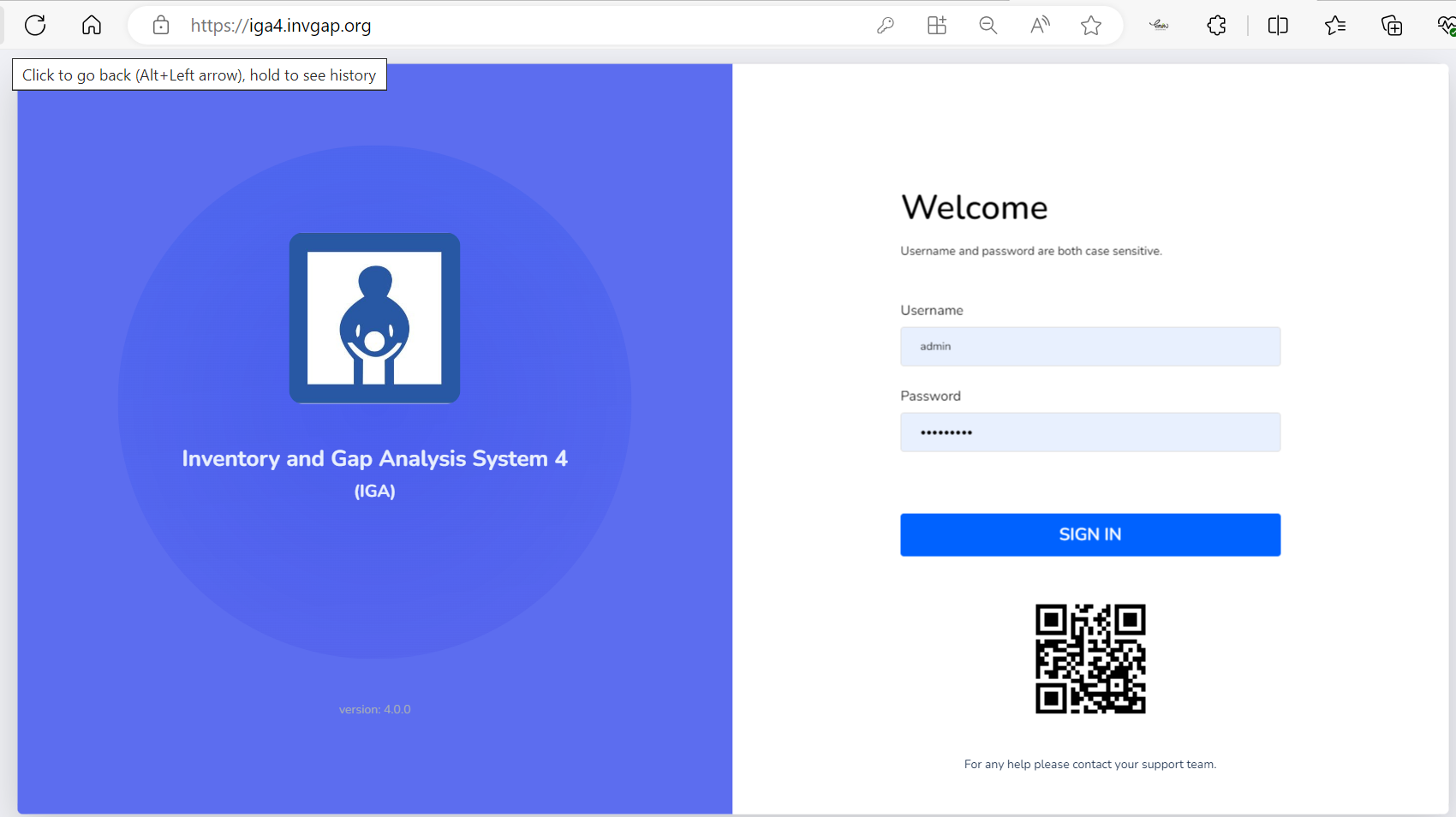The height and width of the screenshot is (817, 1456).
Task: Open the Favorites list icon
Action: [x=1335, y=26]
